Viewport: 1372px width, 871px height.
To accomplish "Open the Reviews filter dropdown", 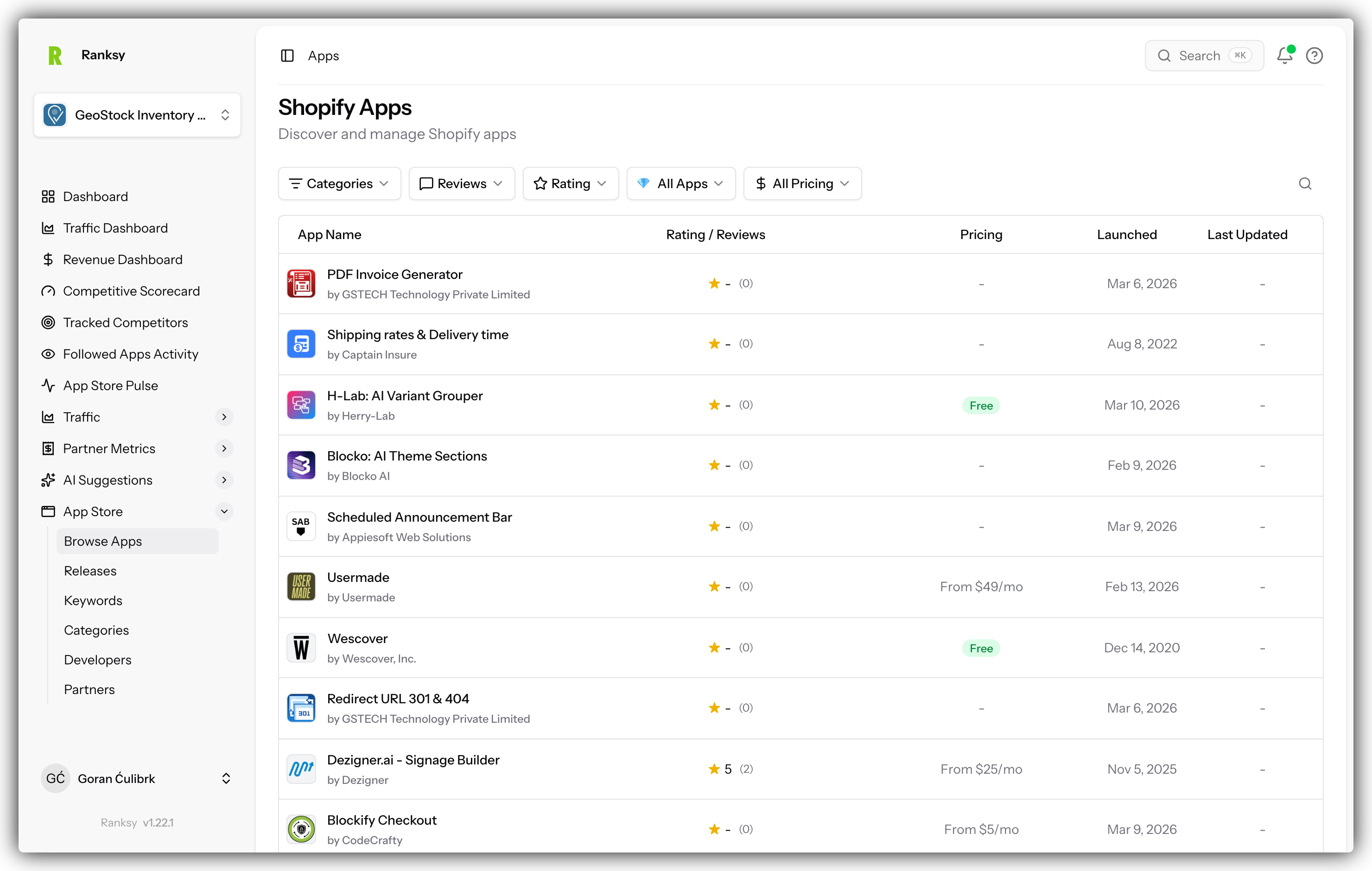I will [462, 183].
